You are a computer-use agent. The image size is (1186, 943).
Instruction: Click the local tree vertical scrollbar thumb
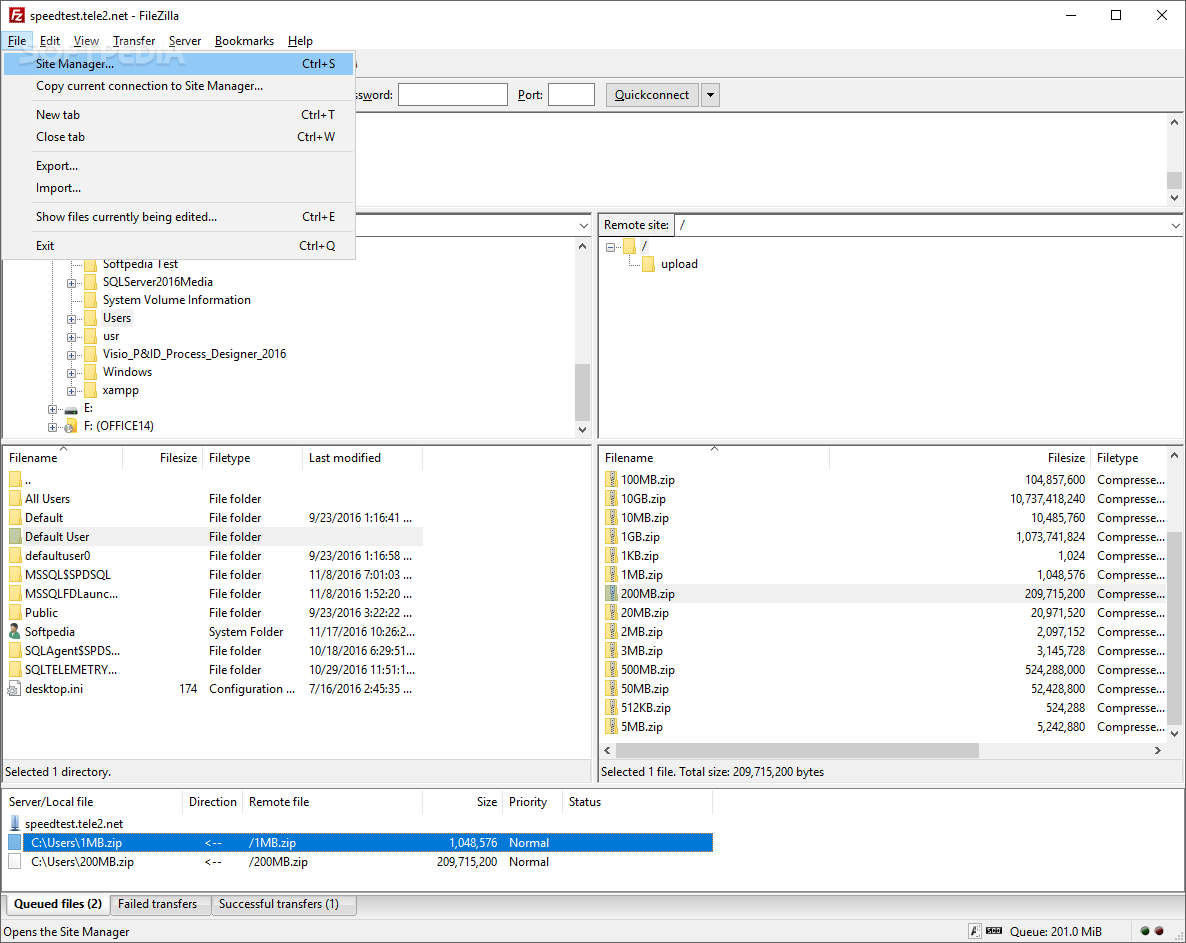click(582, 392)
